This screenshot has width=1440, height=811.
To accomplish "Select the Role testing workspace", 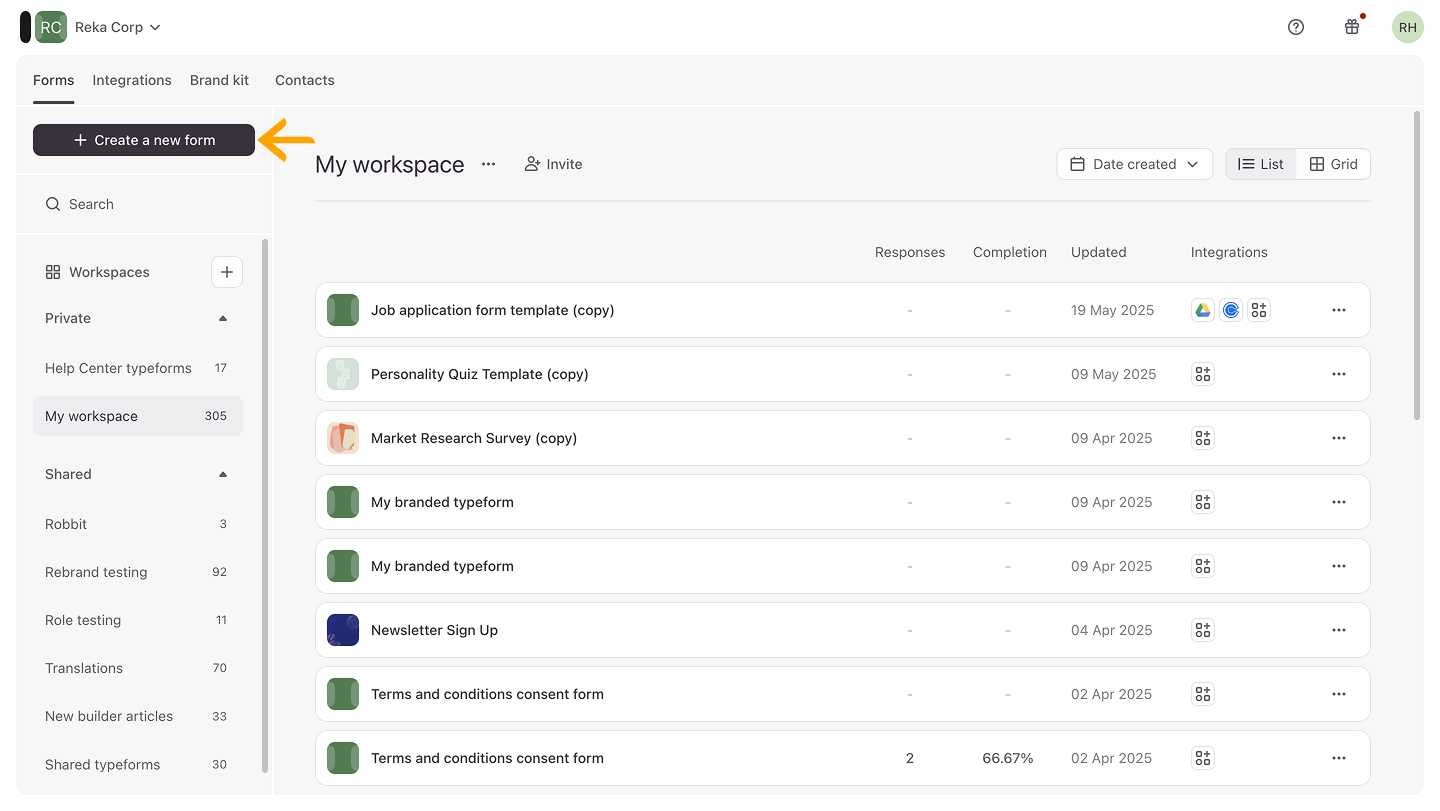I will coord(138,620).
